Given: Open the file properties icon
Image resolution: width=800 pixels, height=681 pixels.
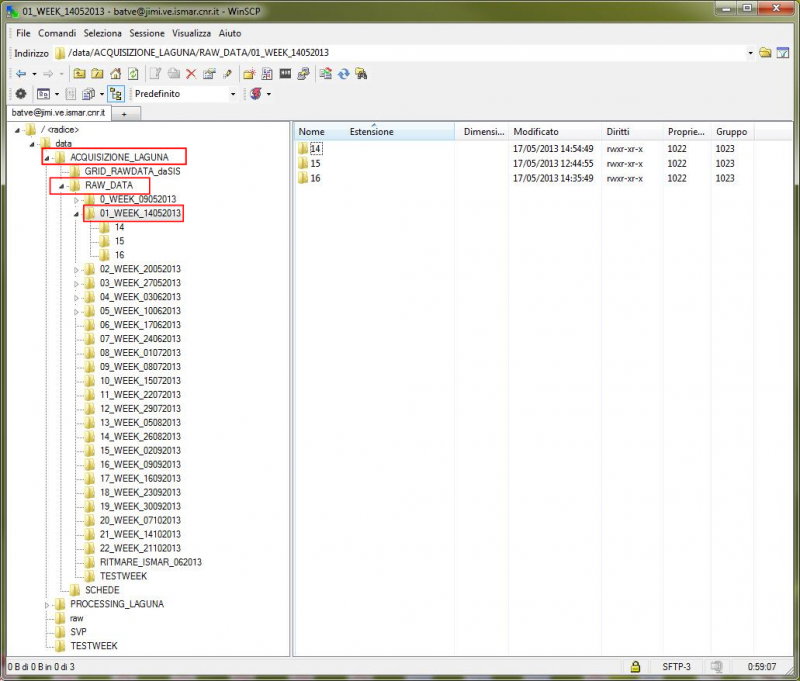Looking at the screenshot, I should click(x=209, y=74).
